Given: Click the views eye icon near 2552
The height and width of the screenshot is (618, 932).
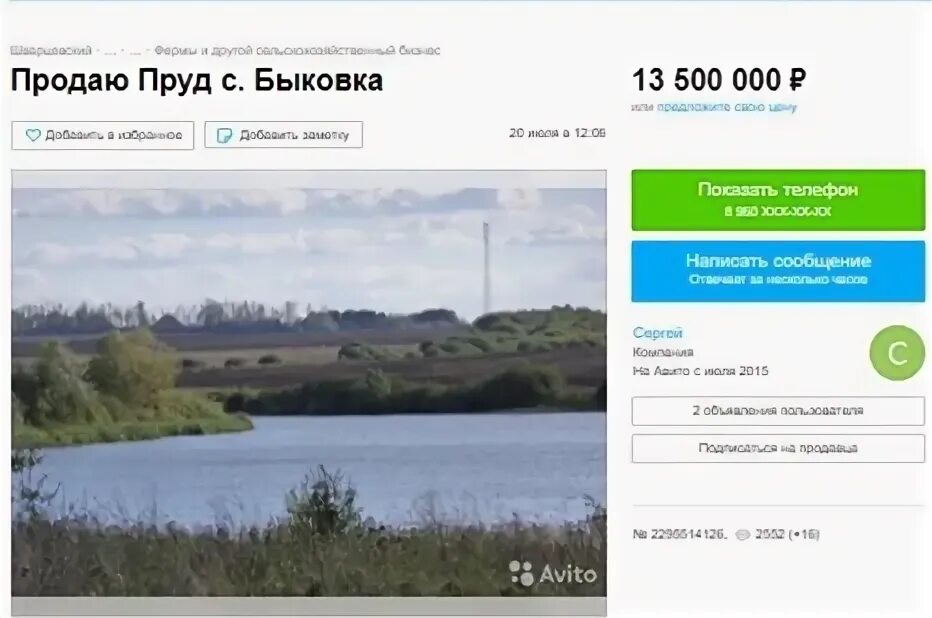Looking at the screenshot, I should pos(743,535).
